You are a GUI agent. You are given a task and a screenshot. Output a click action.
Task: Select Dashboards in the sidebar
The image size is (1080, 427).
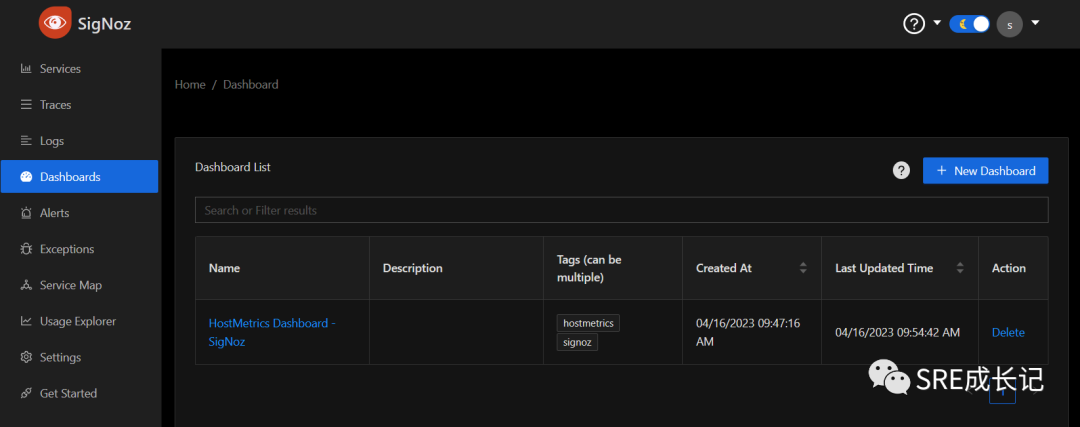pos(80,176)
